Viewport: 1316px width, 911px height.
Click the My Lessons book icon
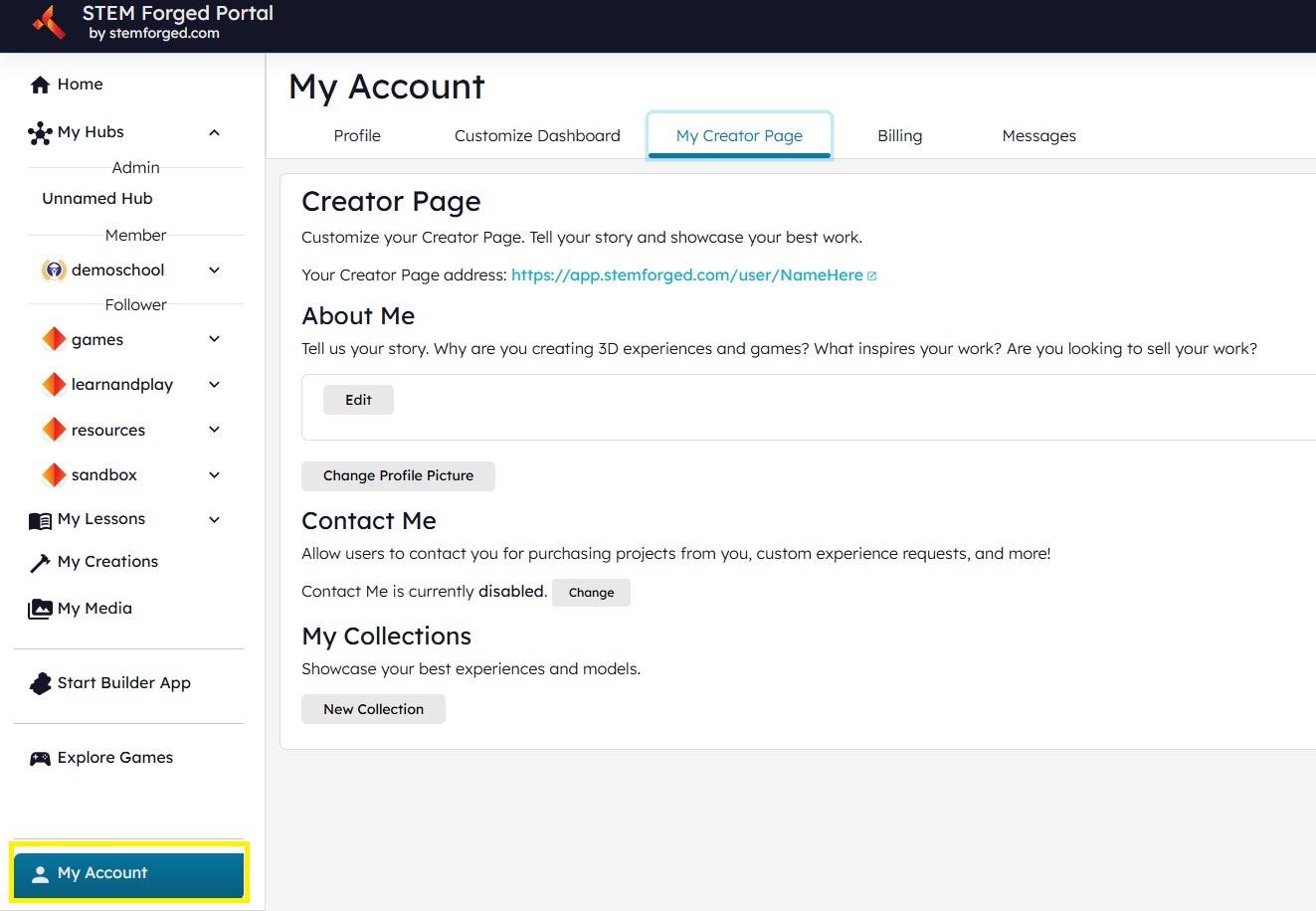(x=40, y=520)
